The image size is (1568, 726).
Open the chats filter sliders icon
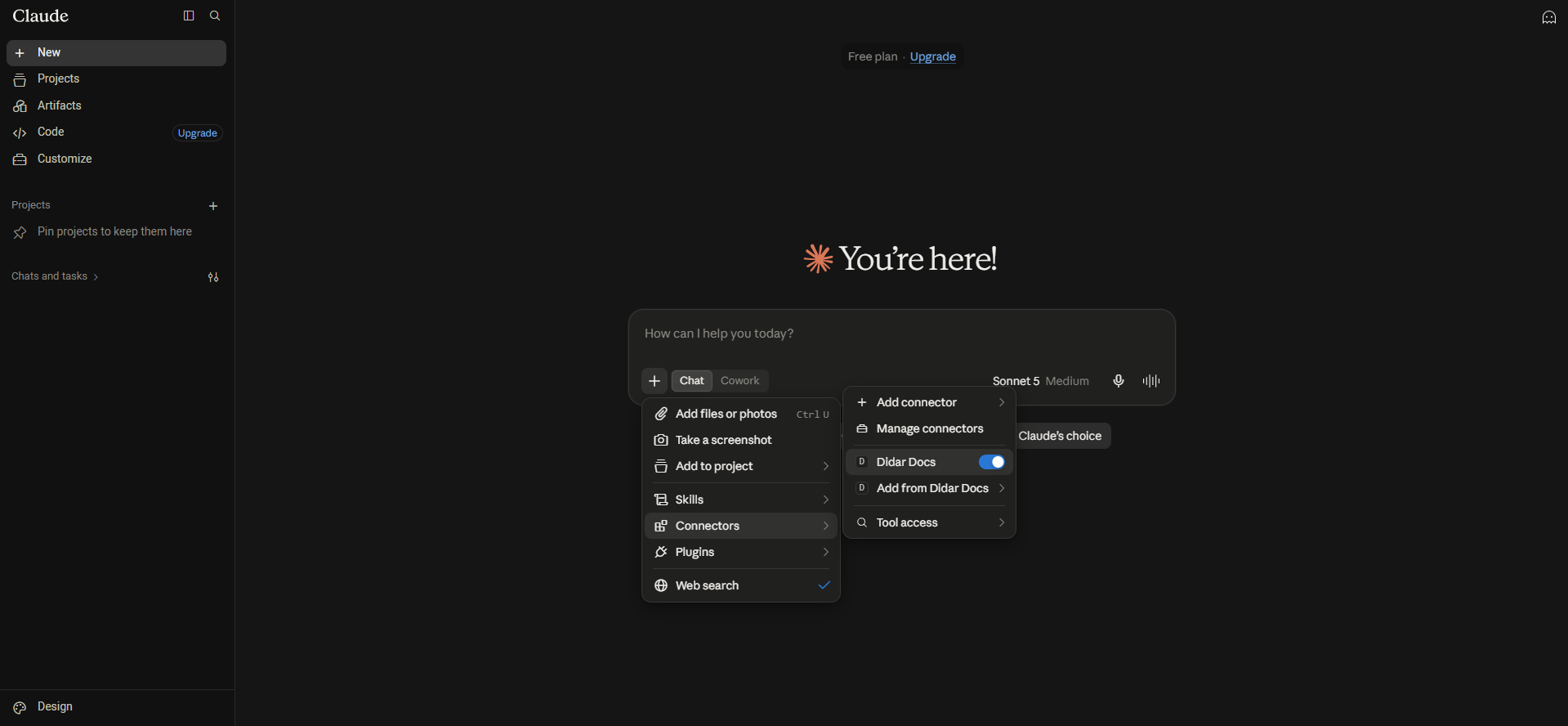point(213,277)
